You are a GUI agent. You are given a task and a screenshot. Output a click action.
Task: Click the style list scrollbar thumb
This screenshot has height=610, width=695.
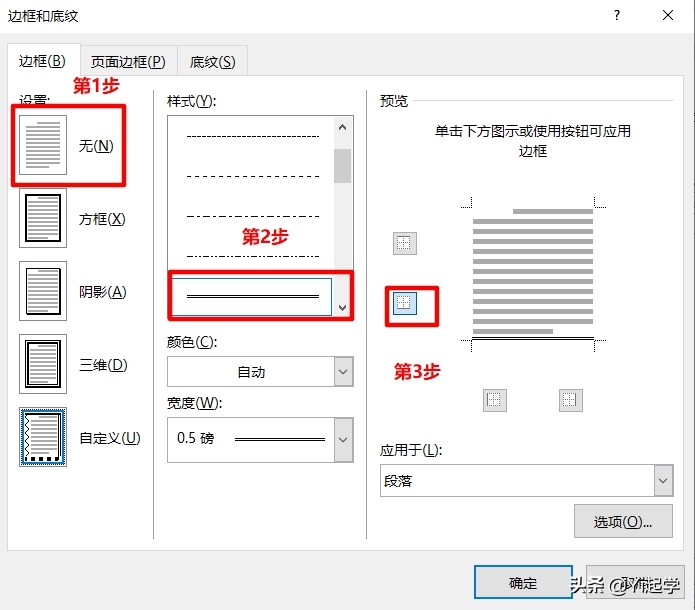tap(343, 166)
